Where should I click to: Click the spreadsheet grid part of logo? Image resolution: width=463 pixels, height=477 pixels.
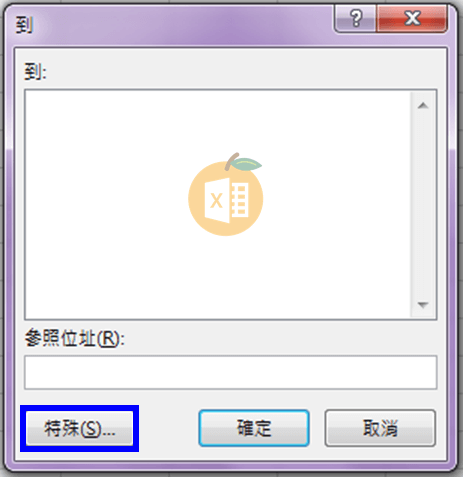(240, 200)
